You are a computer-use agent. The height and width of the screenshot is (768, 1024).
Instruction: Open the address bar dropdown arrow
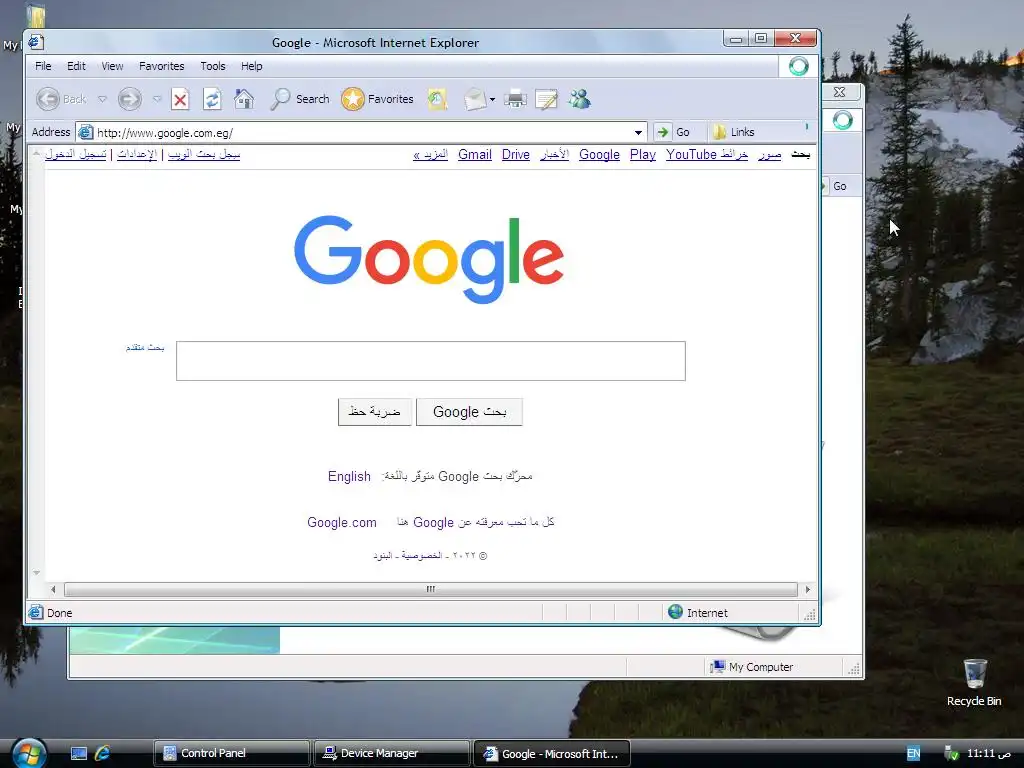click(x=638, y=133)
